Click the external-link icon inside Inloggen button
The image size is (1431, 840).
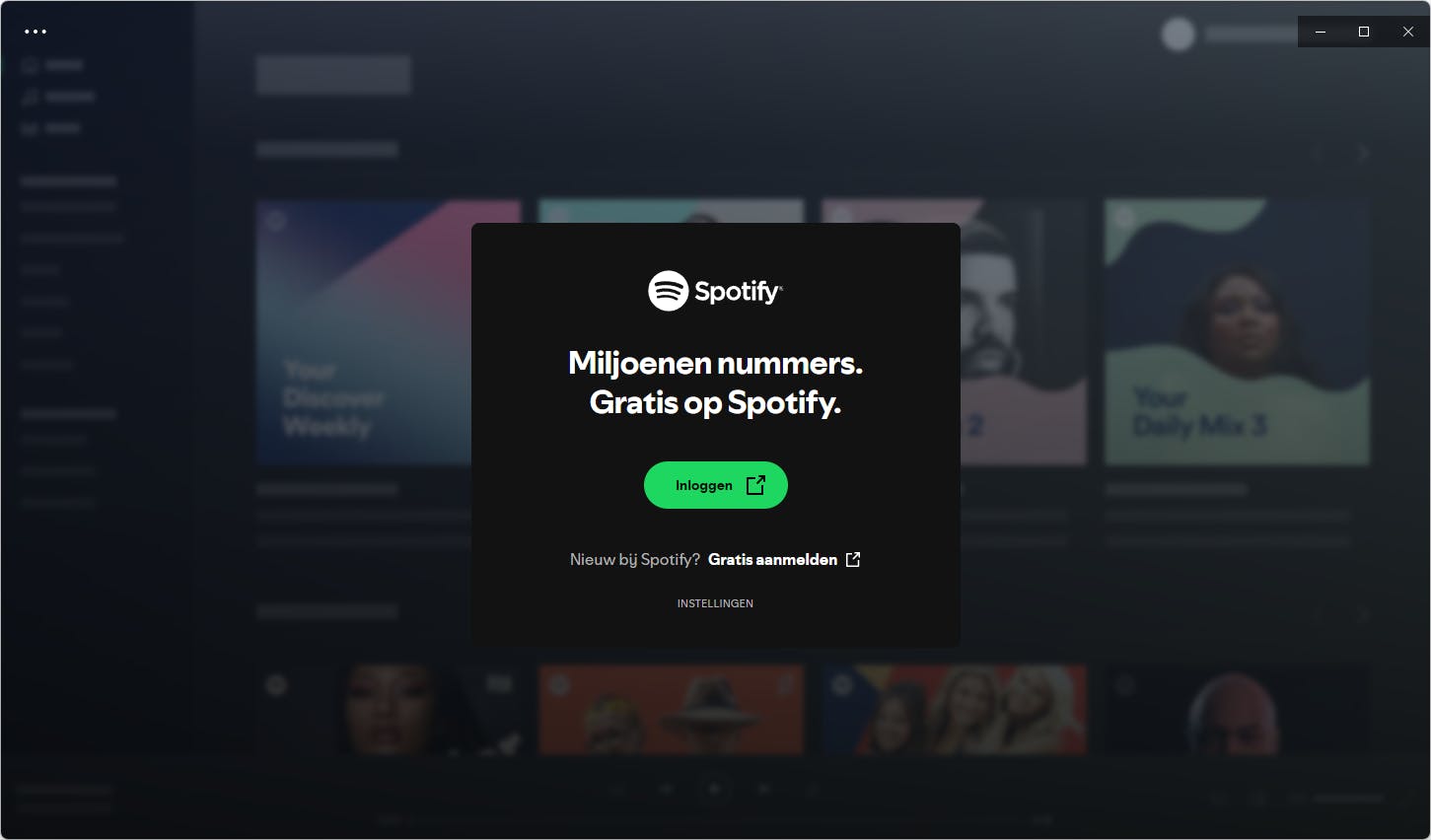[755, 485]
